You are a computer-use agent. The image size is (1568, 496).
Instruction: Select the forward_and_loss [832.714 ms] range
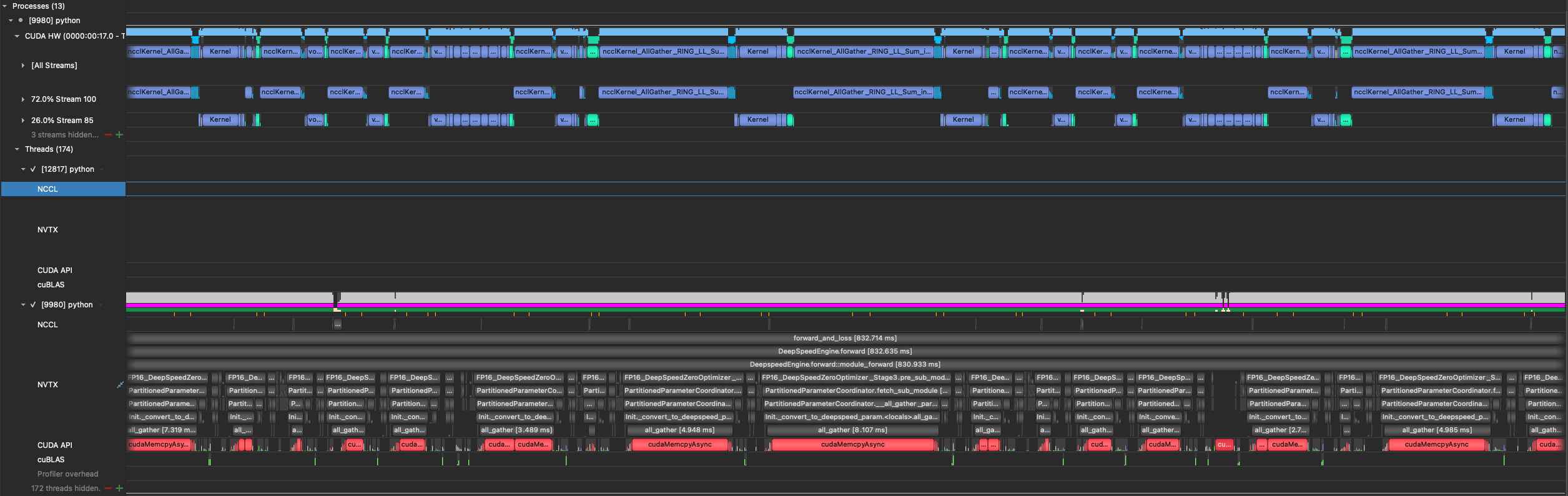pos(845,338)
